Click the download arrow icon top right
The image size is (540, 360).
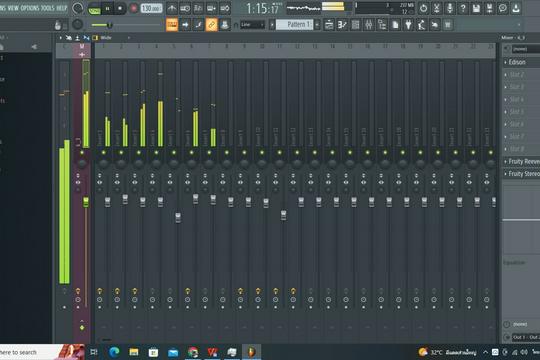click(x=516, y=8)
